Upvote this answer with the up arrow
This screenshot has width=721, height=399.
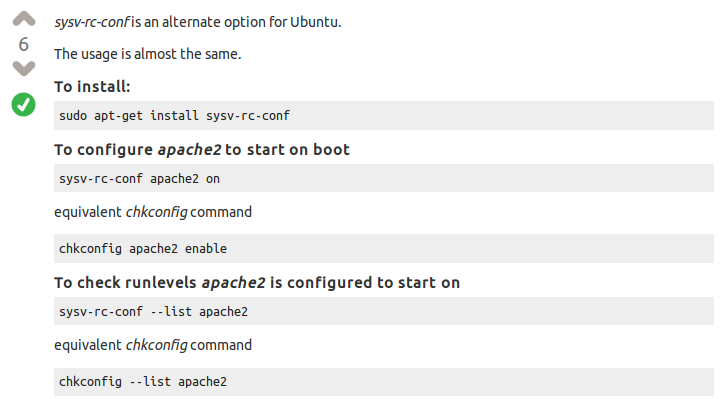tap(24, 18)
